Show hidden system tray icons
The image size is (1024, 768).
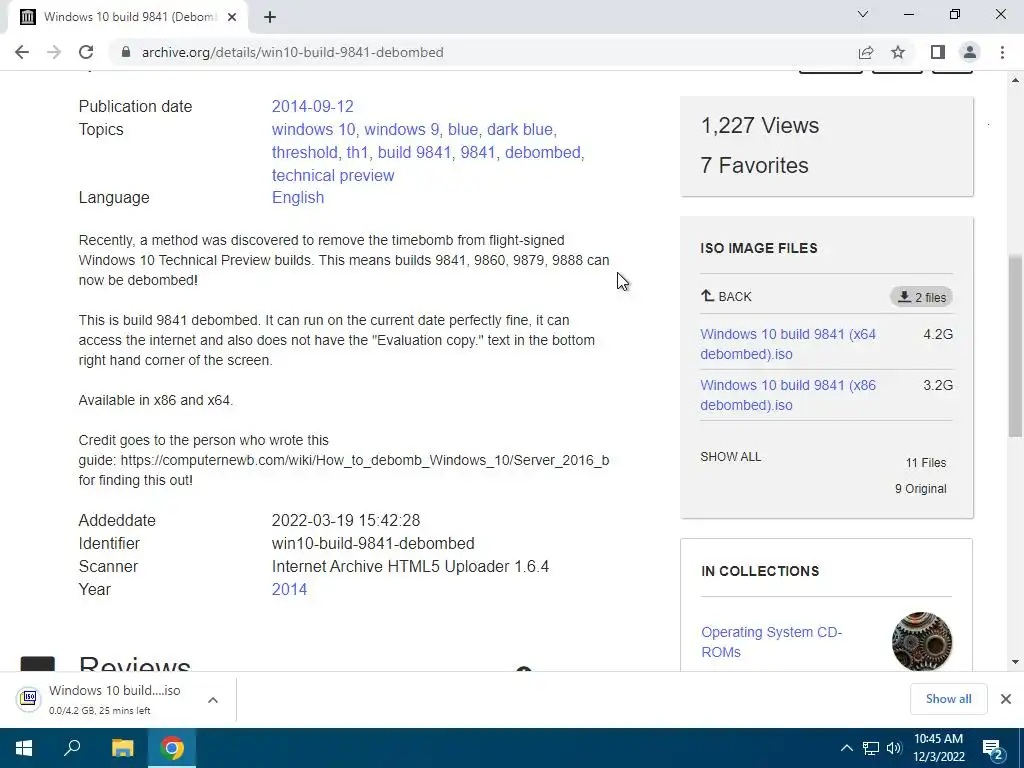click(x=846, y=748)
